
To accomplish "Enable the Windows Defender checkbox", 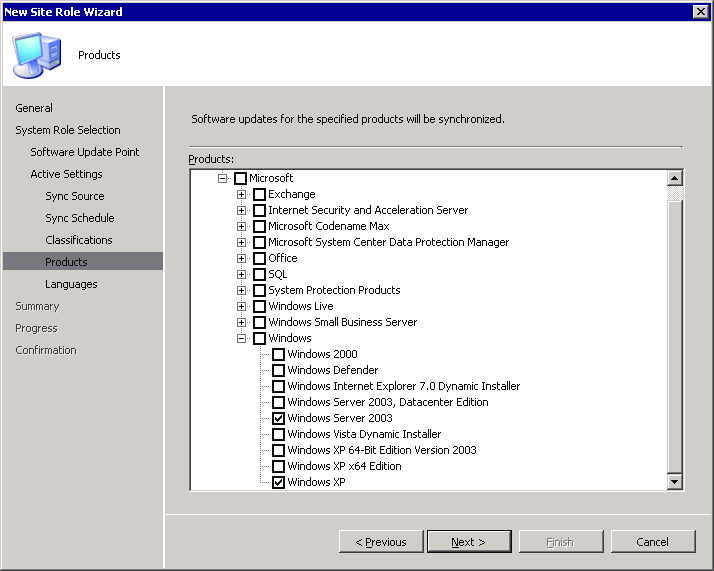I will point(279,370).
